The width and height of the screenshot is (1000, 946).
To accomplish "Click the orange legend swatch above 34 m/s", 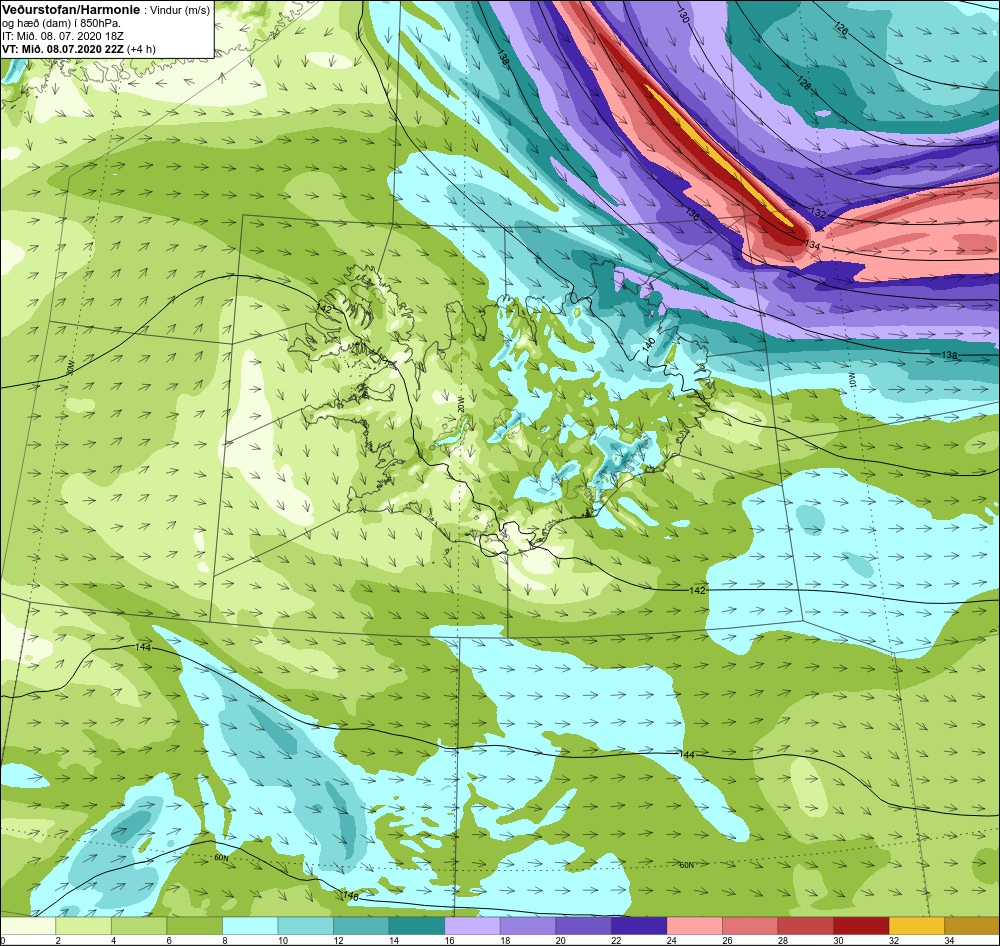I will (971, 926).
